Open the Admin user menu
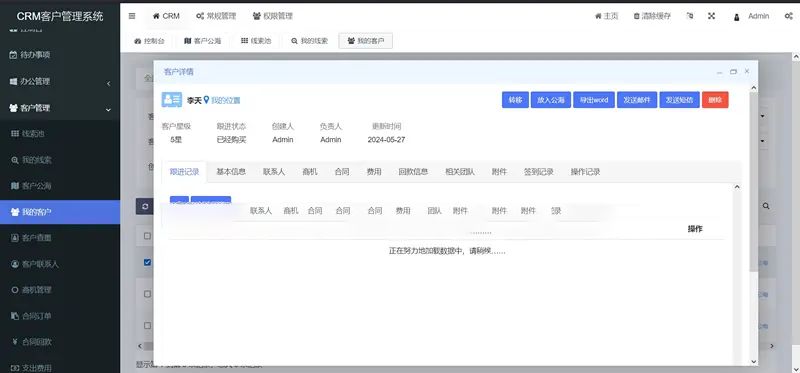800x373 pixels. tap(751, 16)
